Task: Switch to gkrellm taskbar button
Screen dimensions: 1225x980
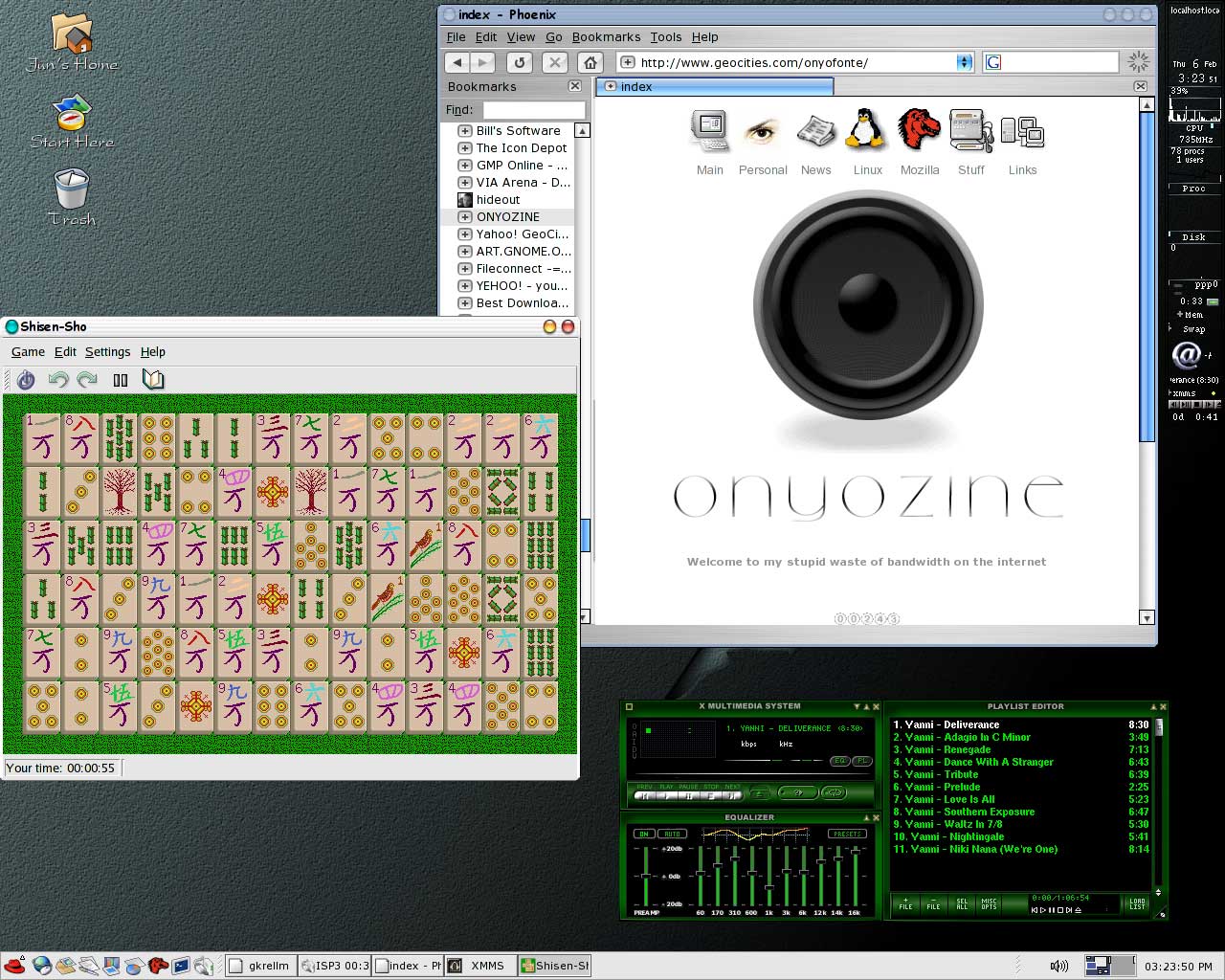Action: pos(260,966)
